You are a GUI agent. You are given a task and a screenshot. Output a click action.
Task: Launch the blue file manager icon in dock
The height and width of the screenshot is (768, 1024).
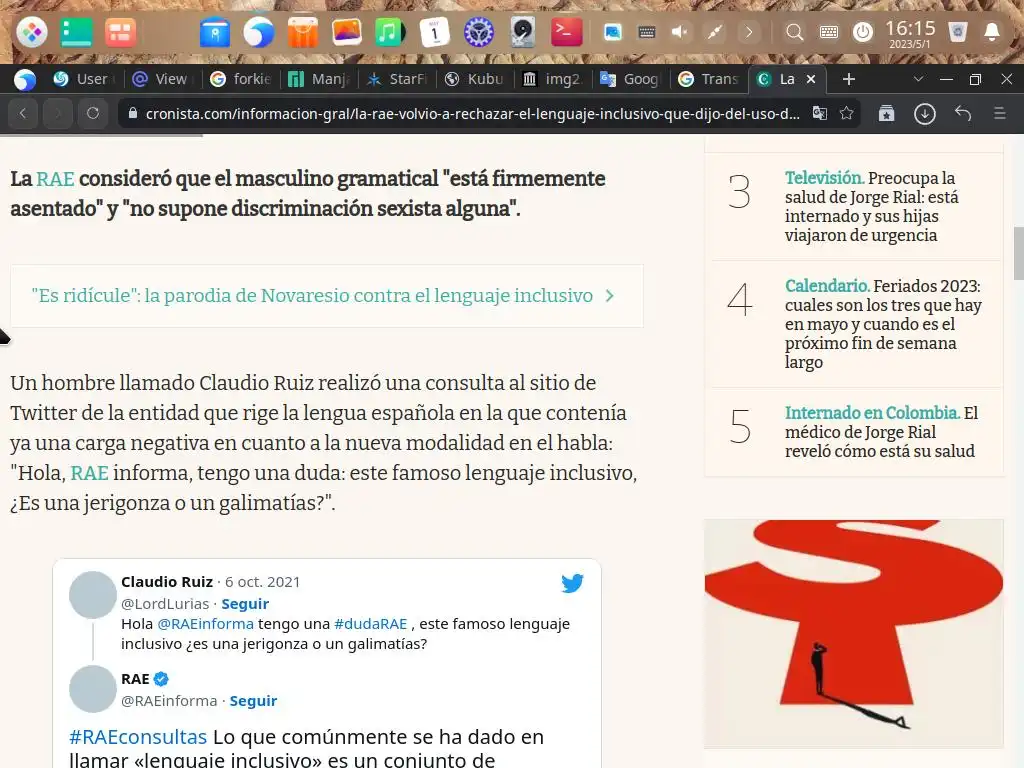point(215,31)
